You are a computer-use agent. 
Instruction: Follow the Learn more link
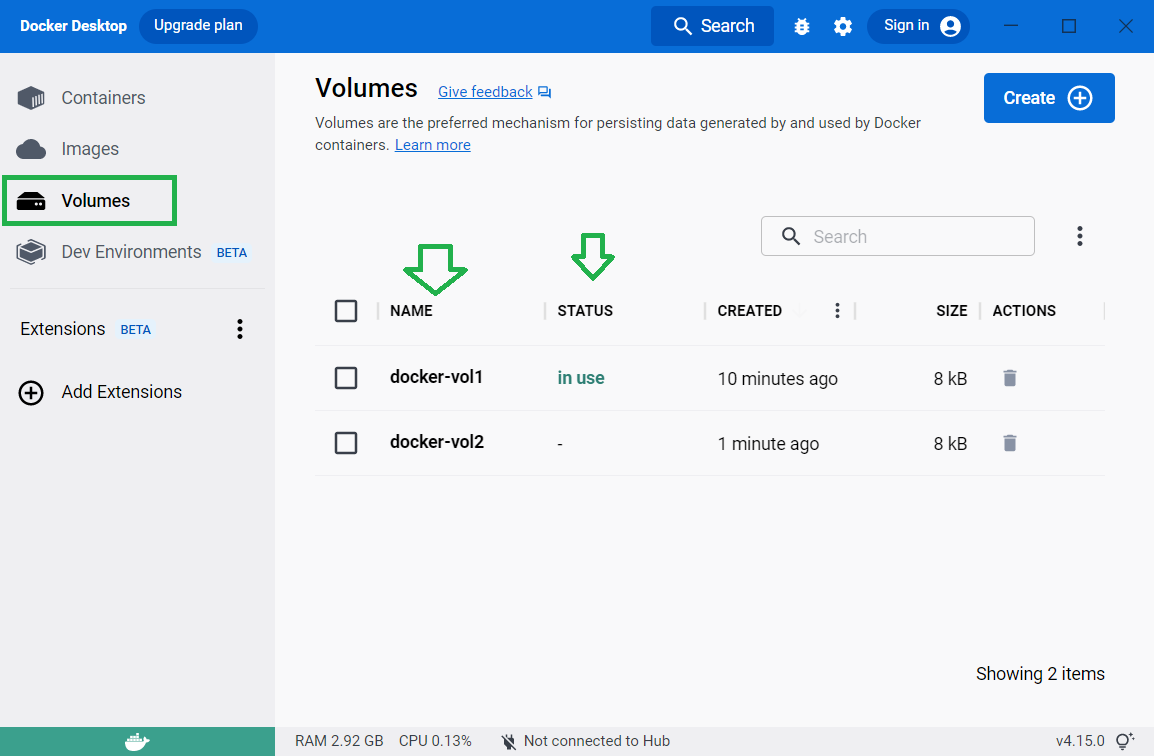(433, 145)
